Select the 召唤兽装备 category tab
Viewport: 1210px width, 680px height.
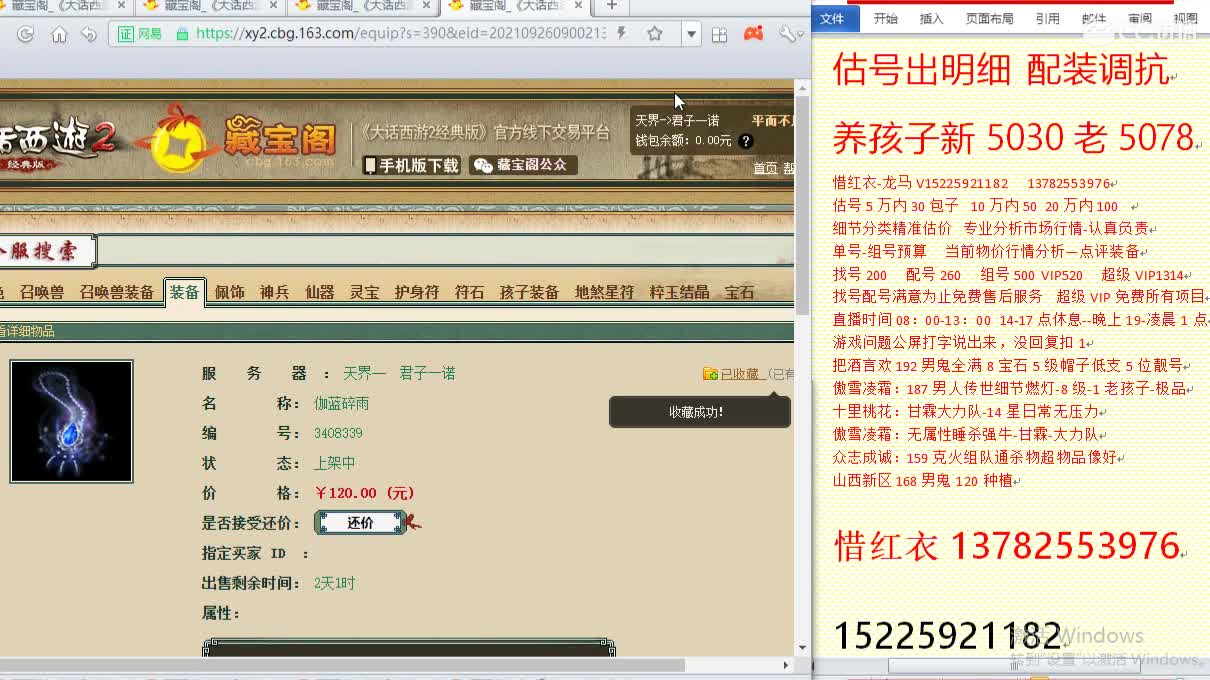point(117,292)
